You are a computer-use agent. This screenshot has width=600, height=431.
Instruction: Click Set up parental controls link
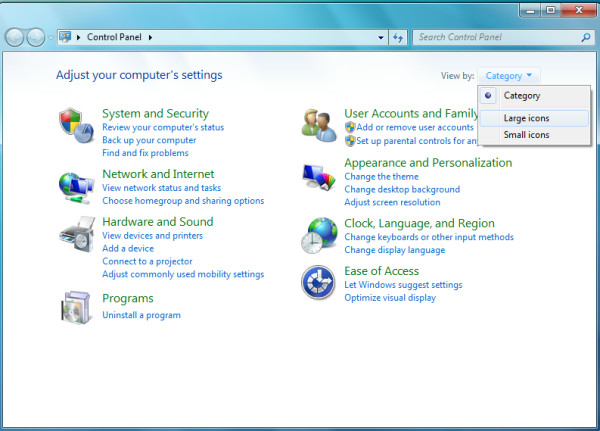click(416, 141)
